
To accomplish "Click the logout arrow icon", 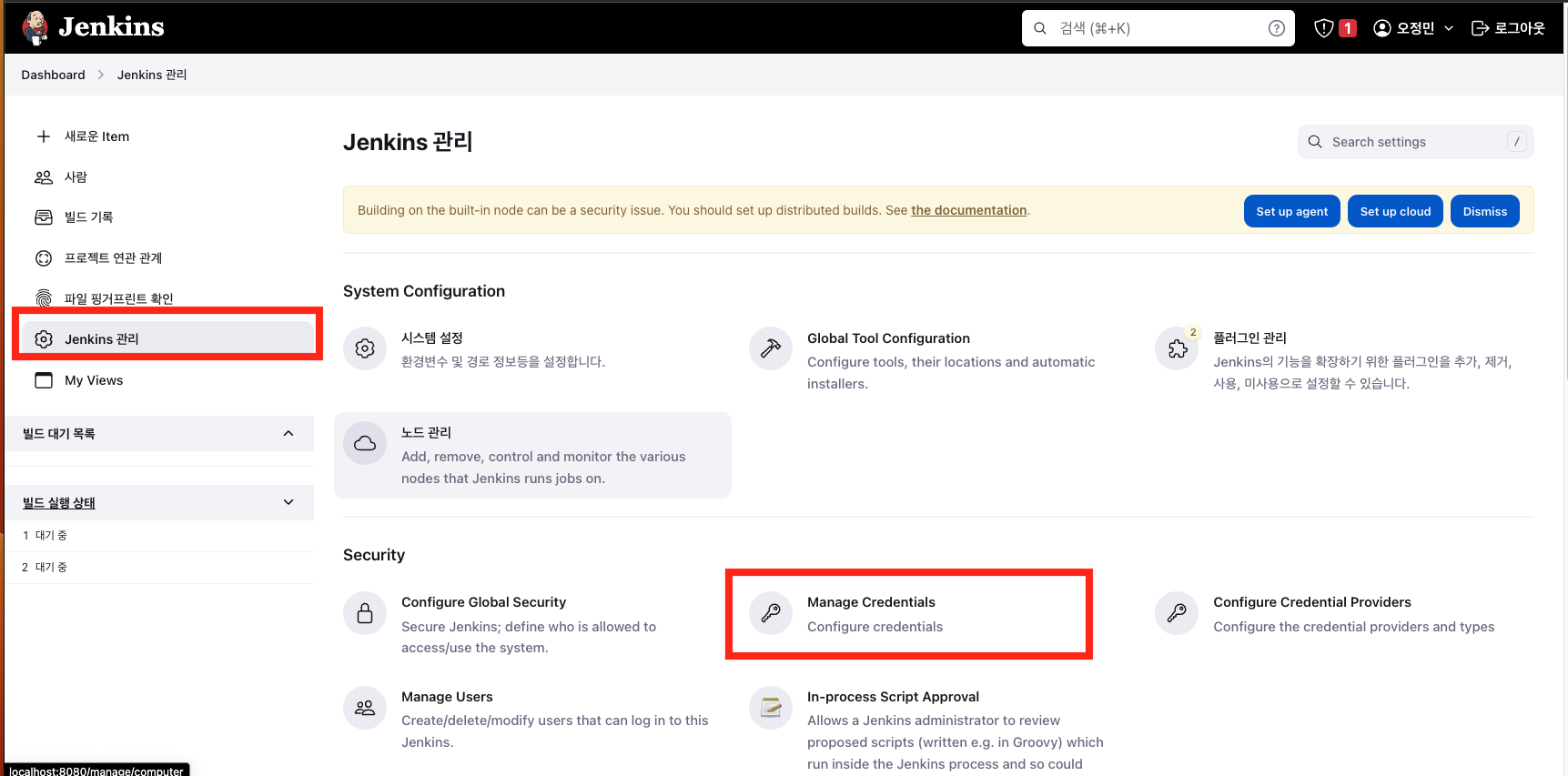I will (x=1480, y=28).
